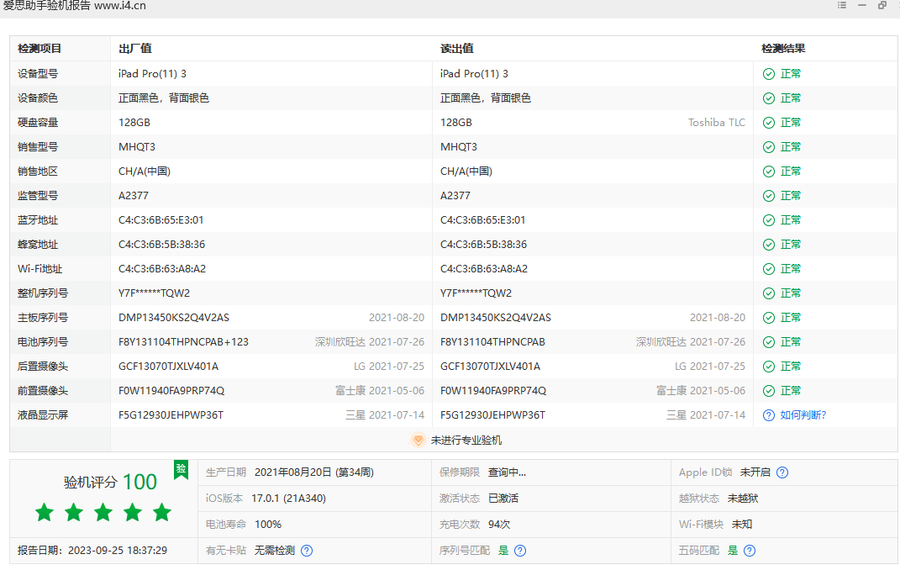Restore the window using title bar button
The height and width of the screenshot is (570, 900).
click(882, 6)
